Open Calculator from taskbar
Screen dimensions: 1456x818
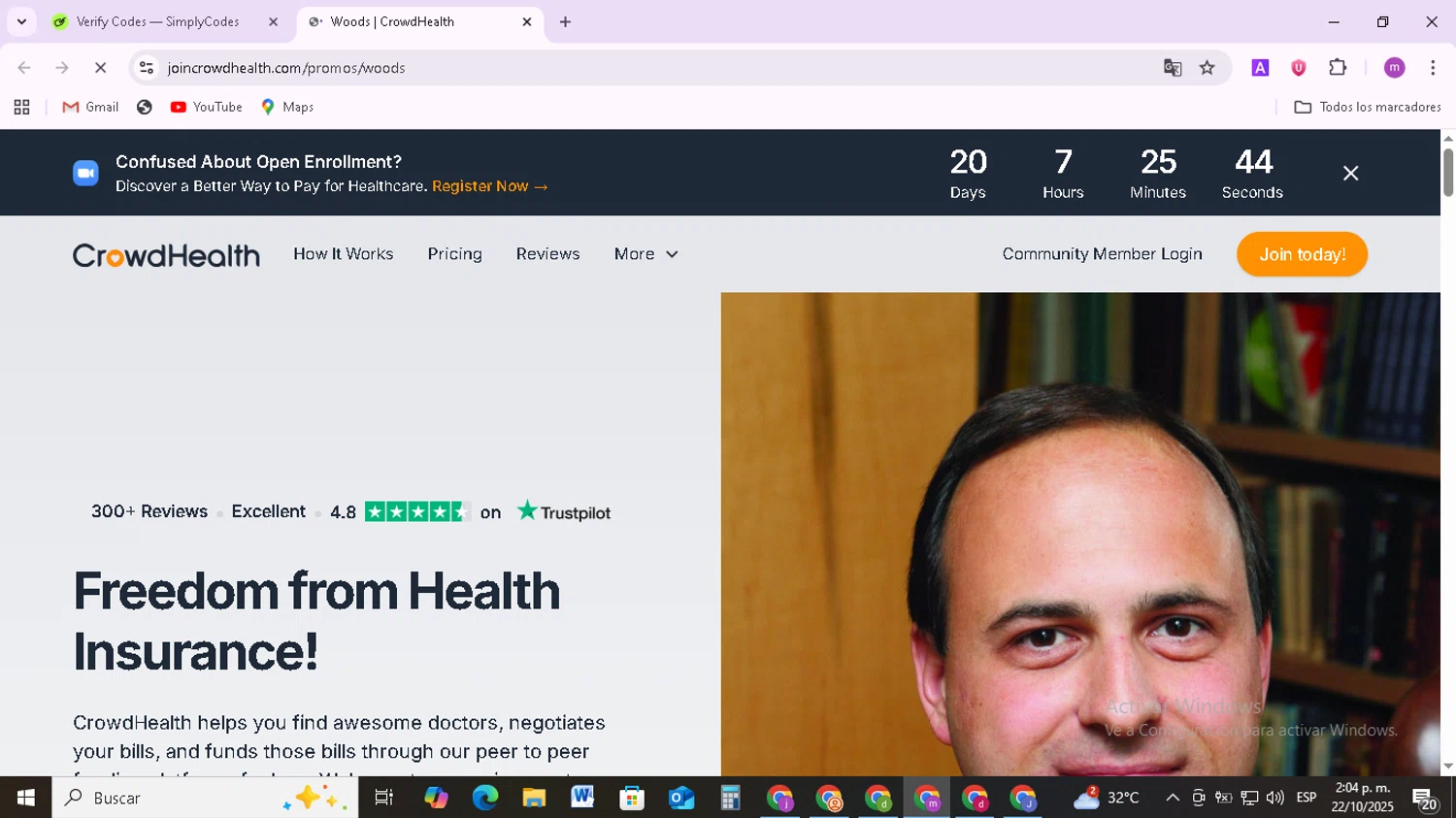coord(730,798)
